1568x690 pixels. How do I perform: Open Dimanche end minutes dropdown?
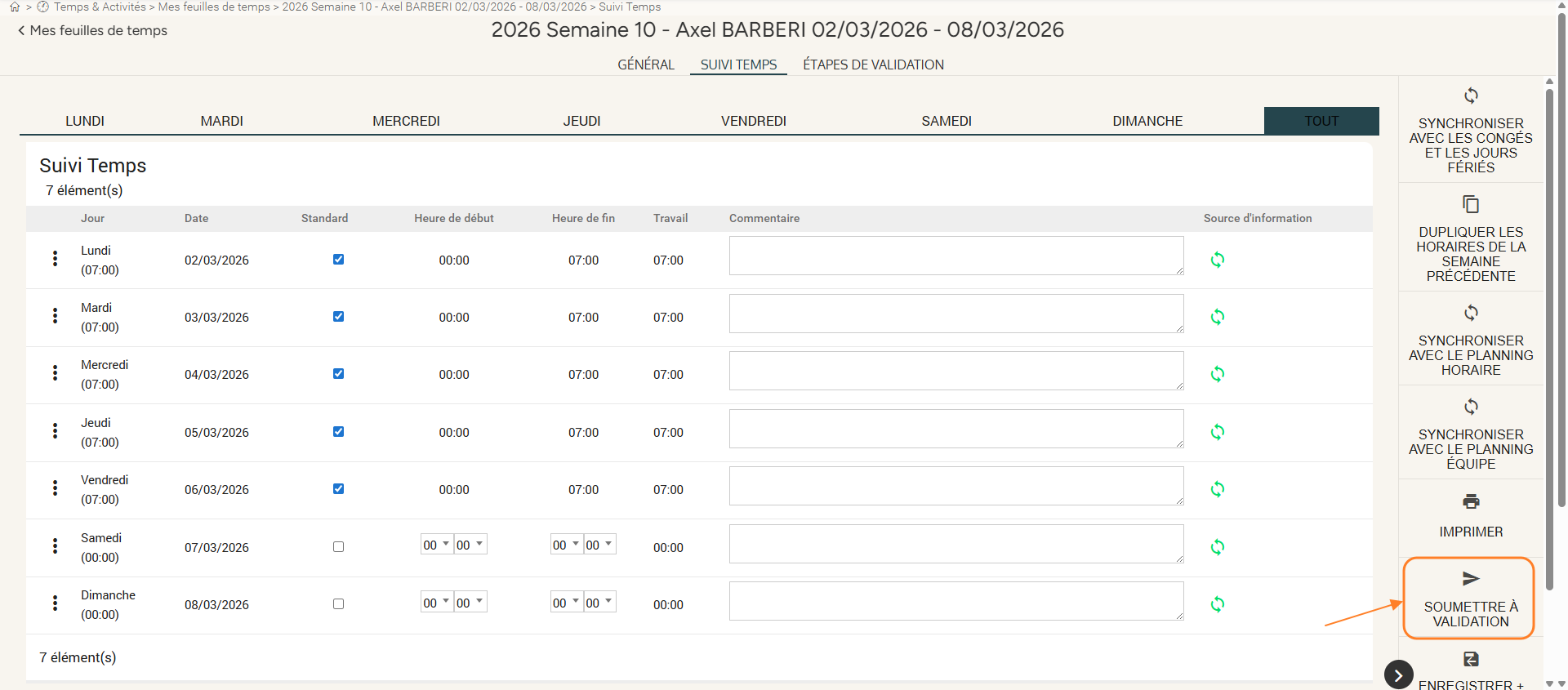[x=599, y=603]
